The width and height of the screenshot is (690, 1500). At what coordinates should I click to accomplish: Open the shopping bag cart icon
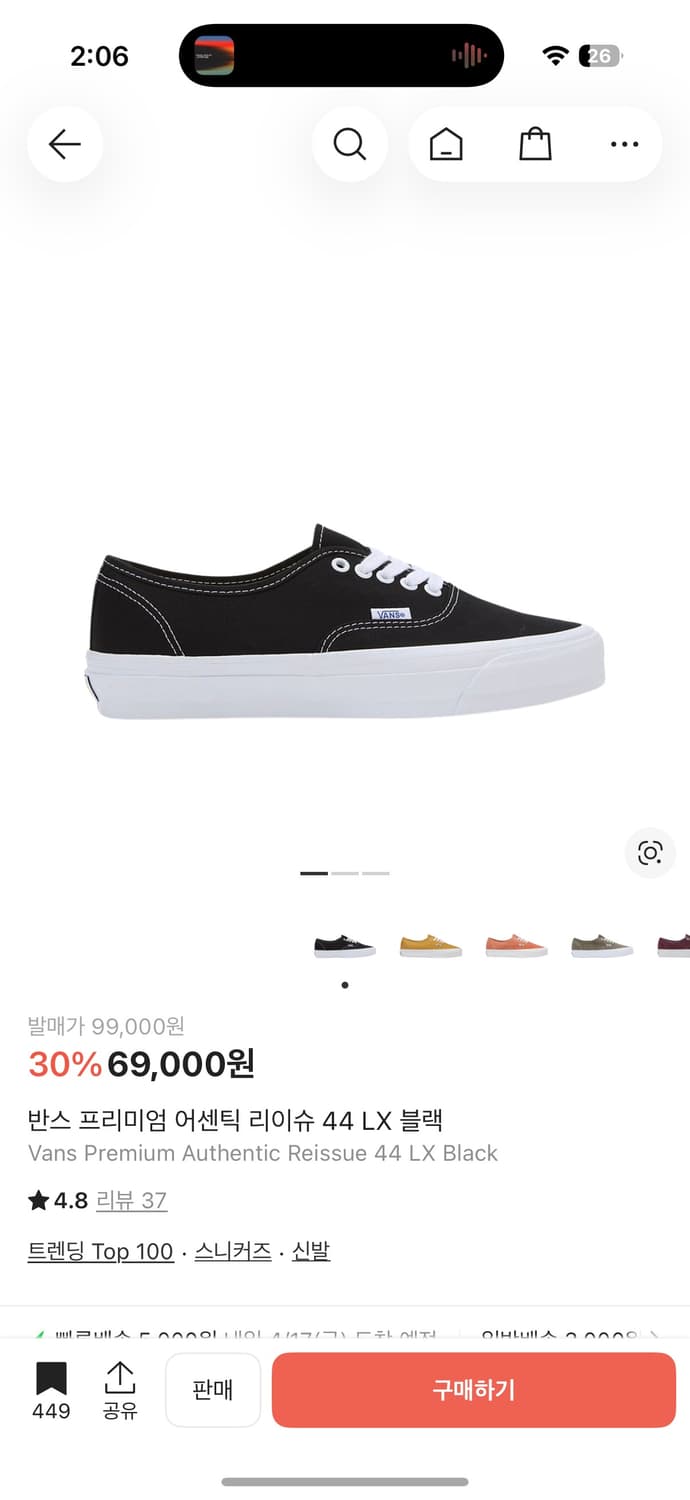[x=536, y=145]
